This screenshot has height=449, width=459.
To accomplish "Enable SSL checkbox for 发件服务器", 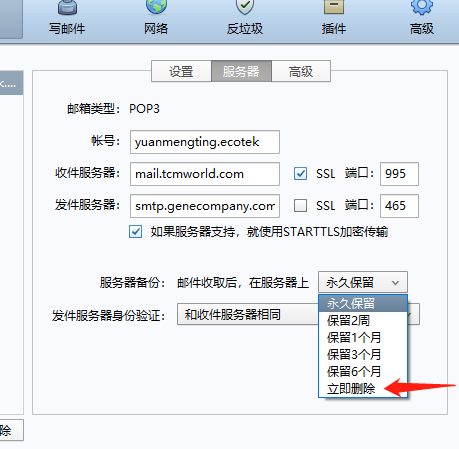I will click(x=300, y=206).
